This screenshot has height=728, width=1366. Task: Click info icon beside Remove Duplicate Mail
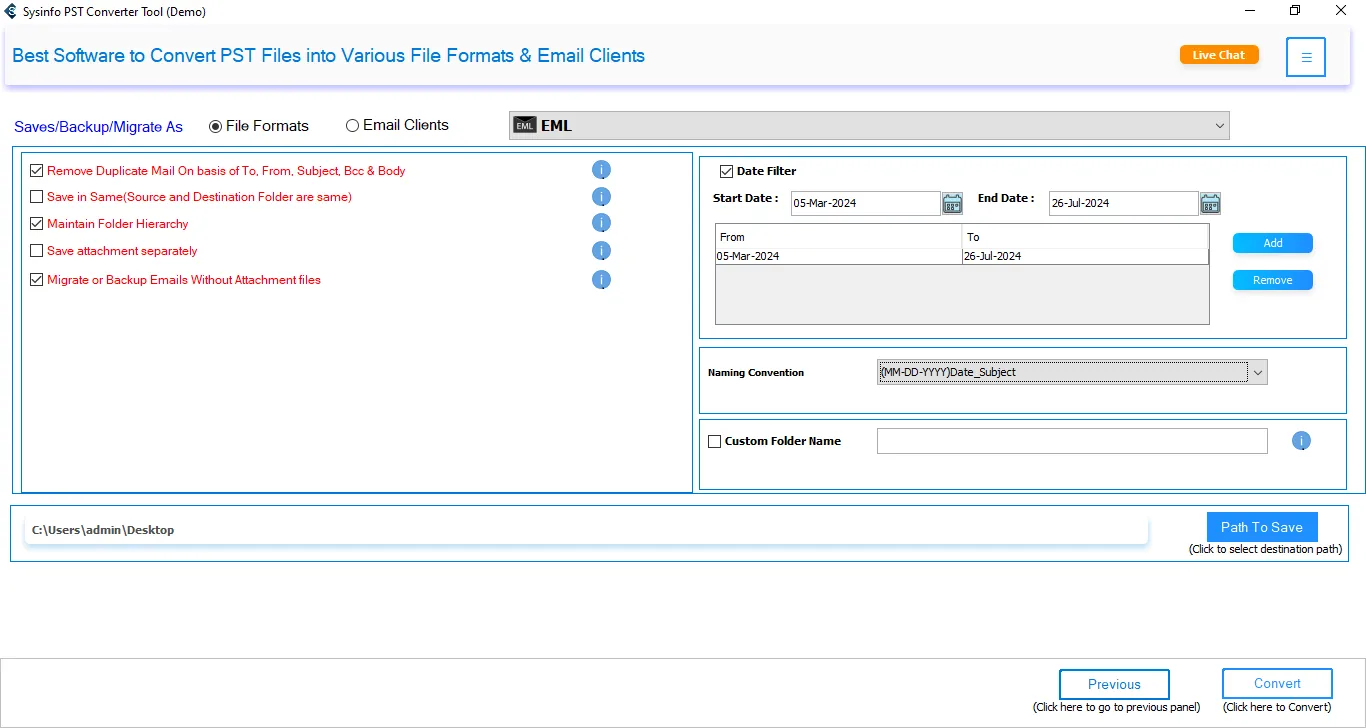[601, 170]
